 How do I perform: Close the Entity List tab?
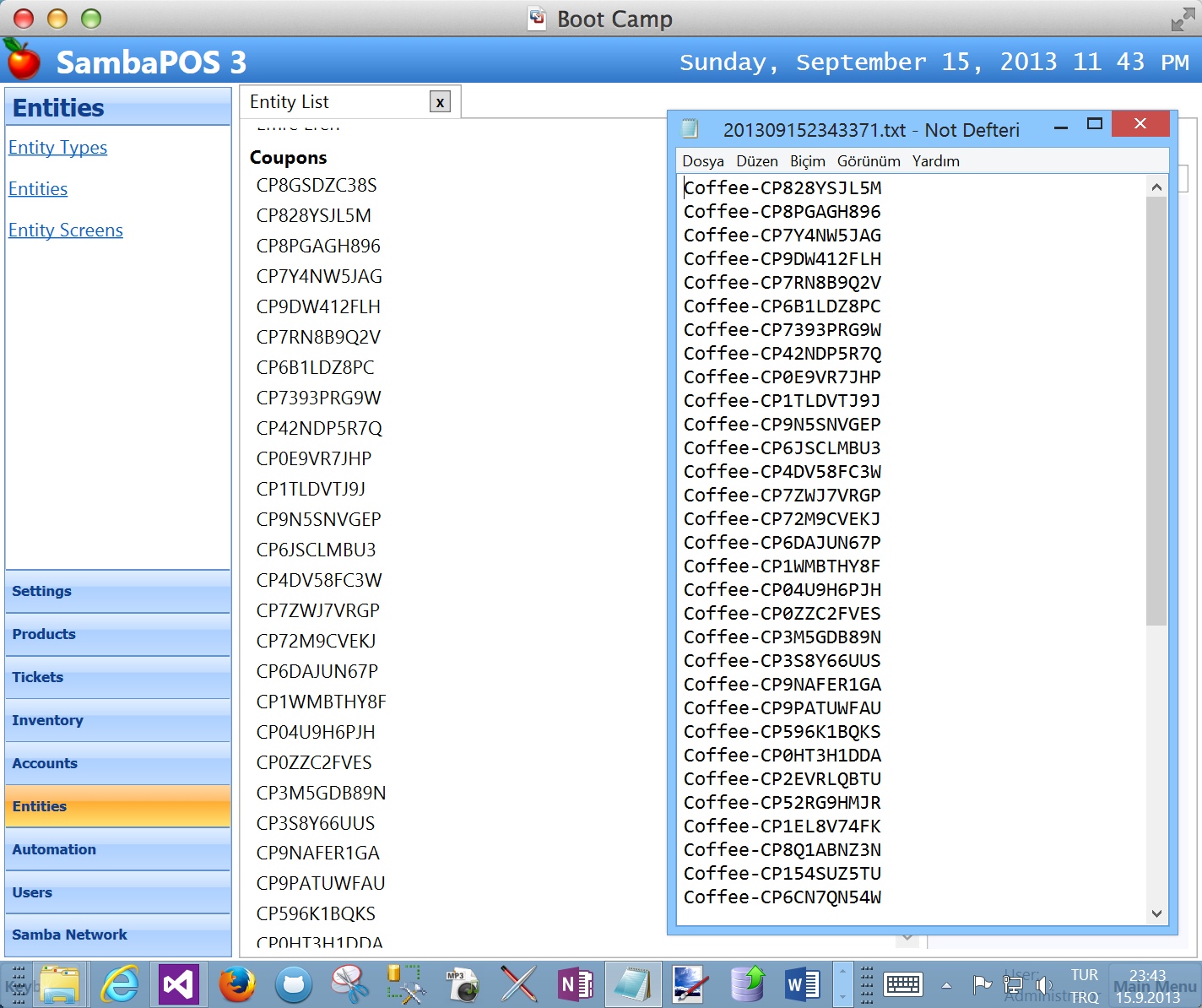(x=440, y=102)
